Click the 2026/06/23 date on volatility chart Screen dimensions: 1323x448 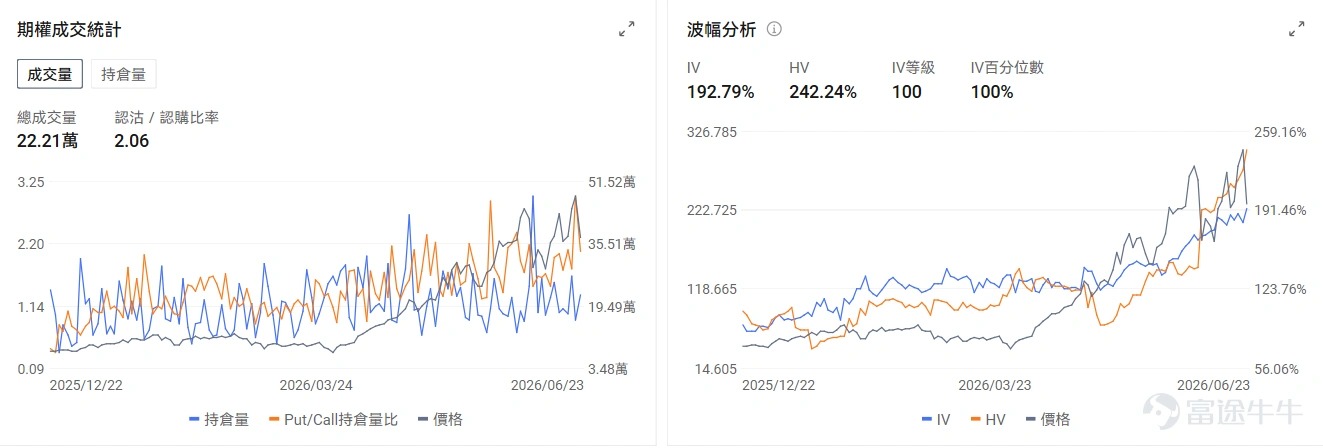coord(1214,385)
